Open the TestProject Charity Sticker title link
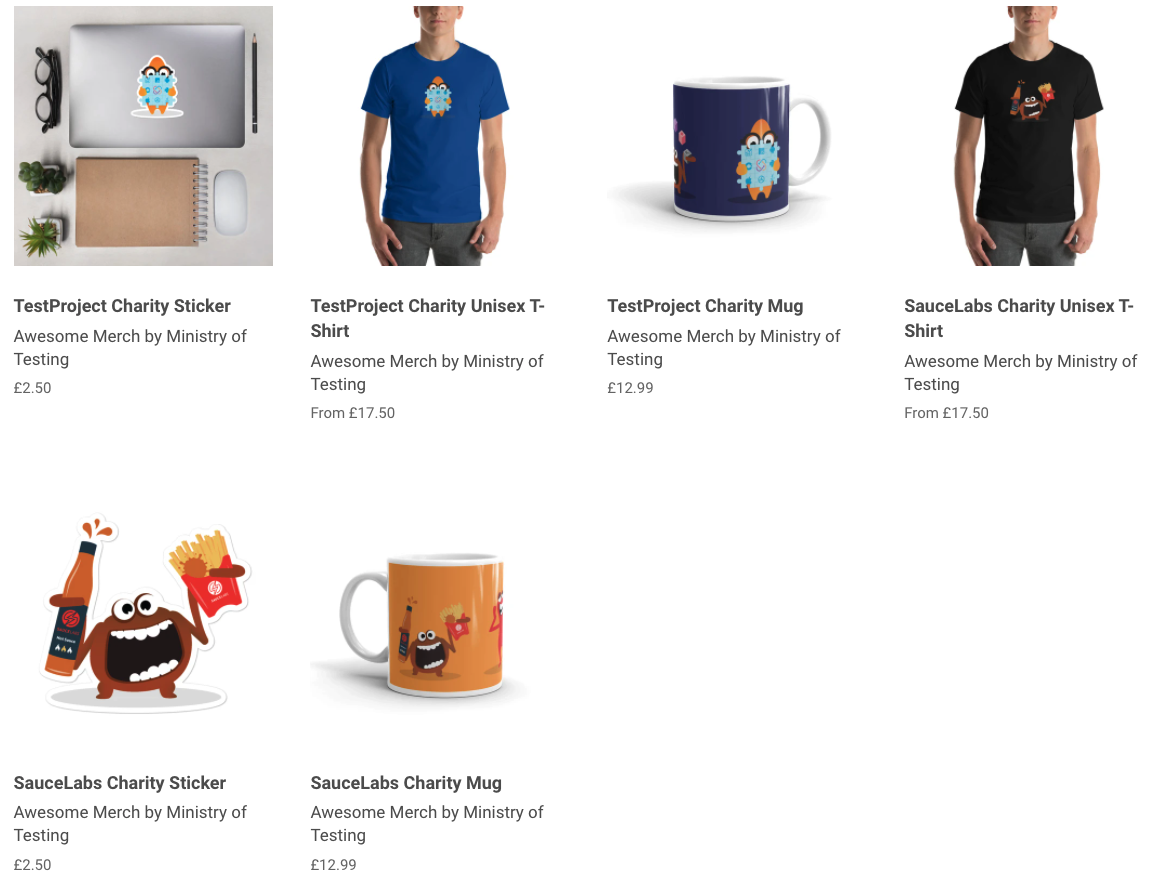 [122, 306]
